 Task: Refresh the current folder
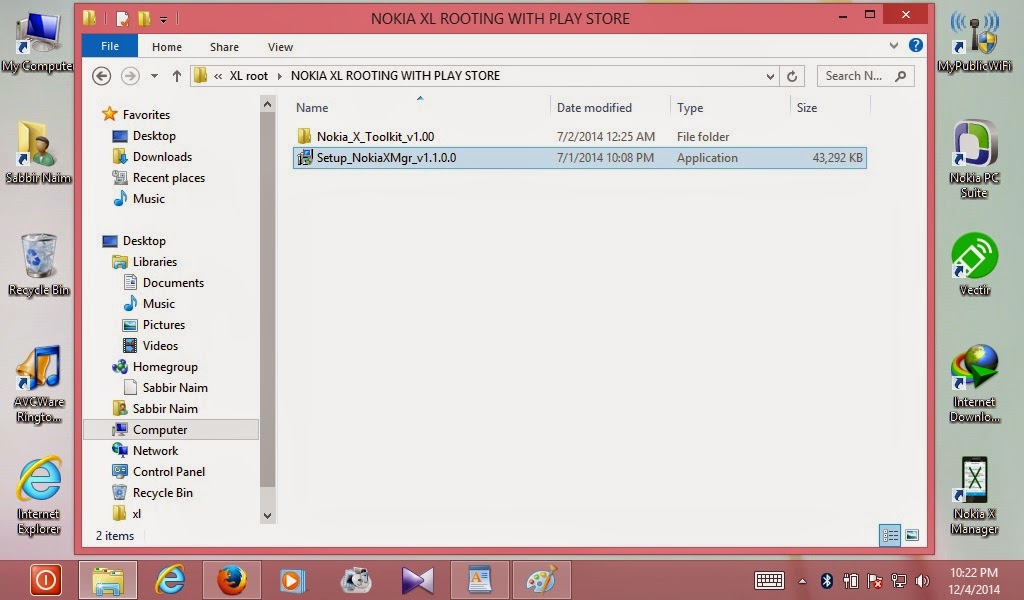[x=792, y=76]
